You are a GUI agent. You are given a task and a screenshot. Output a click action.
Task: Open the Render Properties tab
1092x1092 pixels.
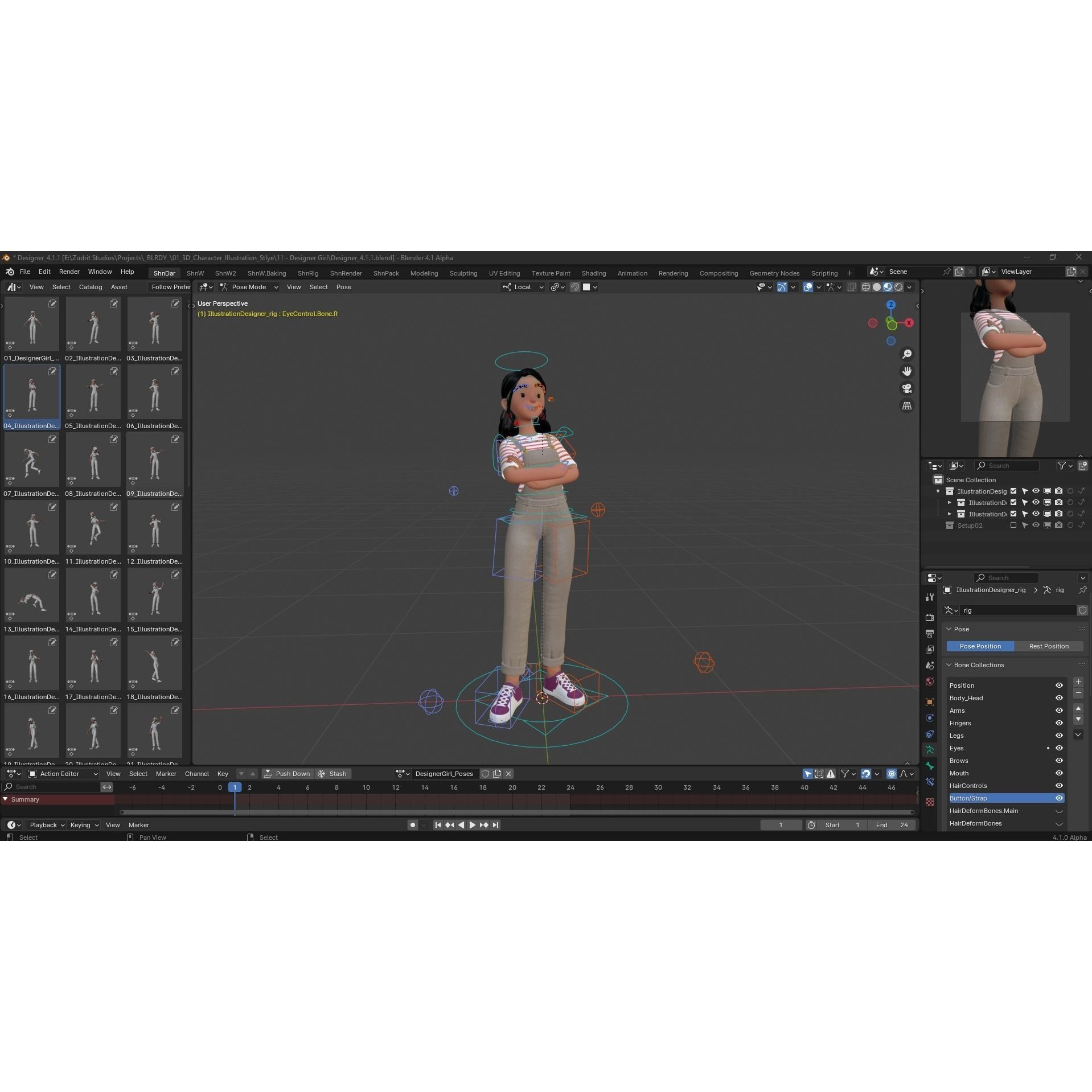coord(929,617)
